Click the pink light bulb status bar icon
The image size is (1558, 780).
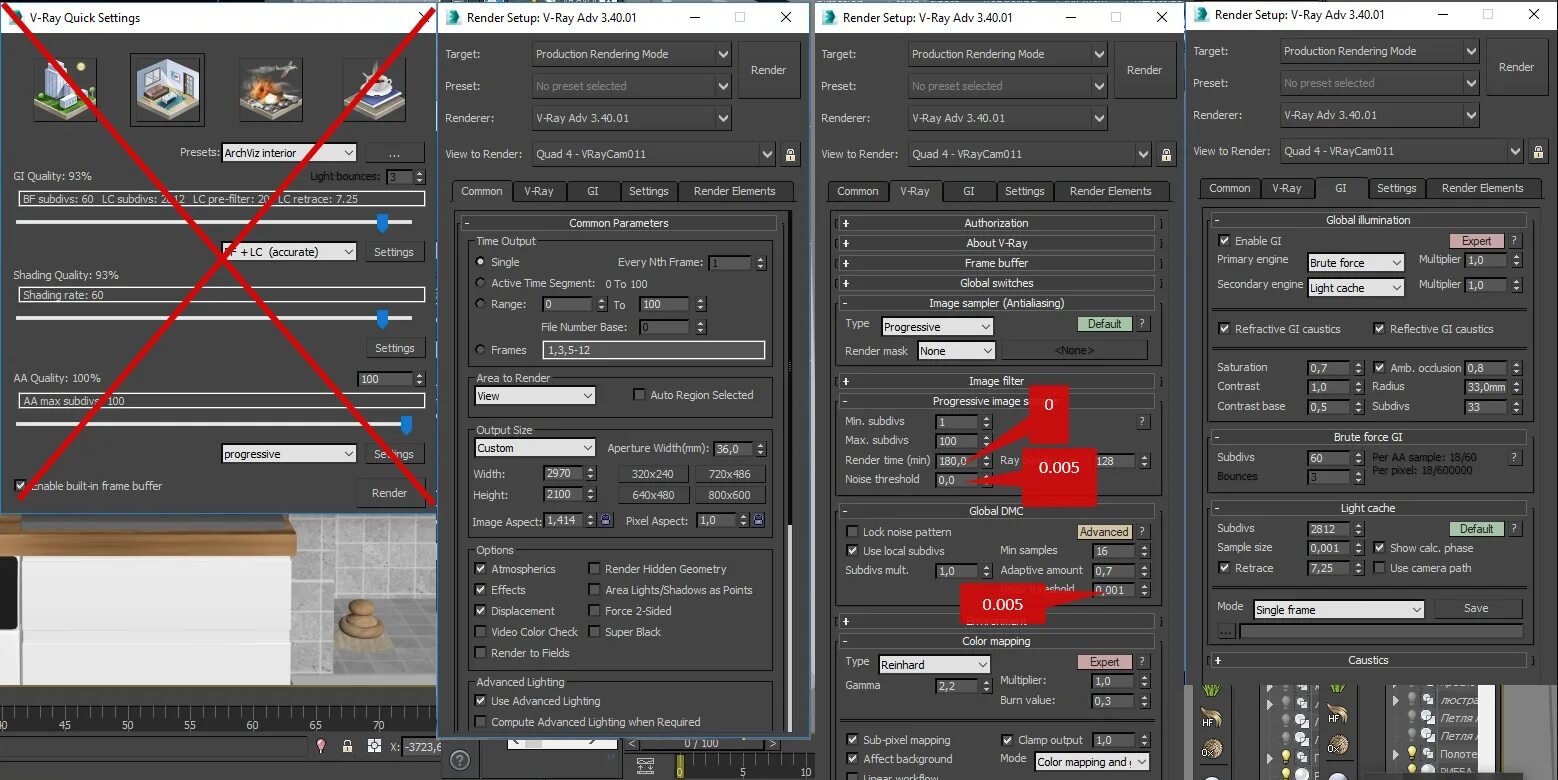(321, 745)
